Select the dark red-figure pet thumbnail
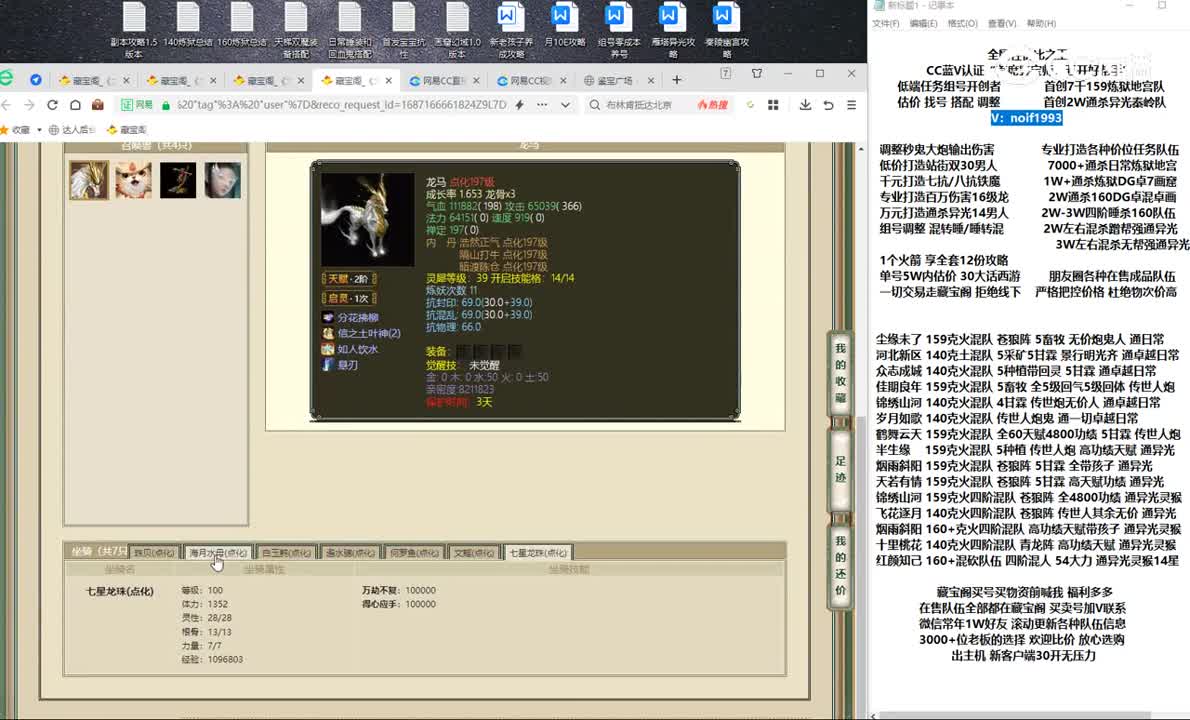 coord(178,180)
